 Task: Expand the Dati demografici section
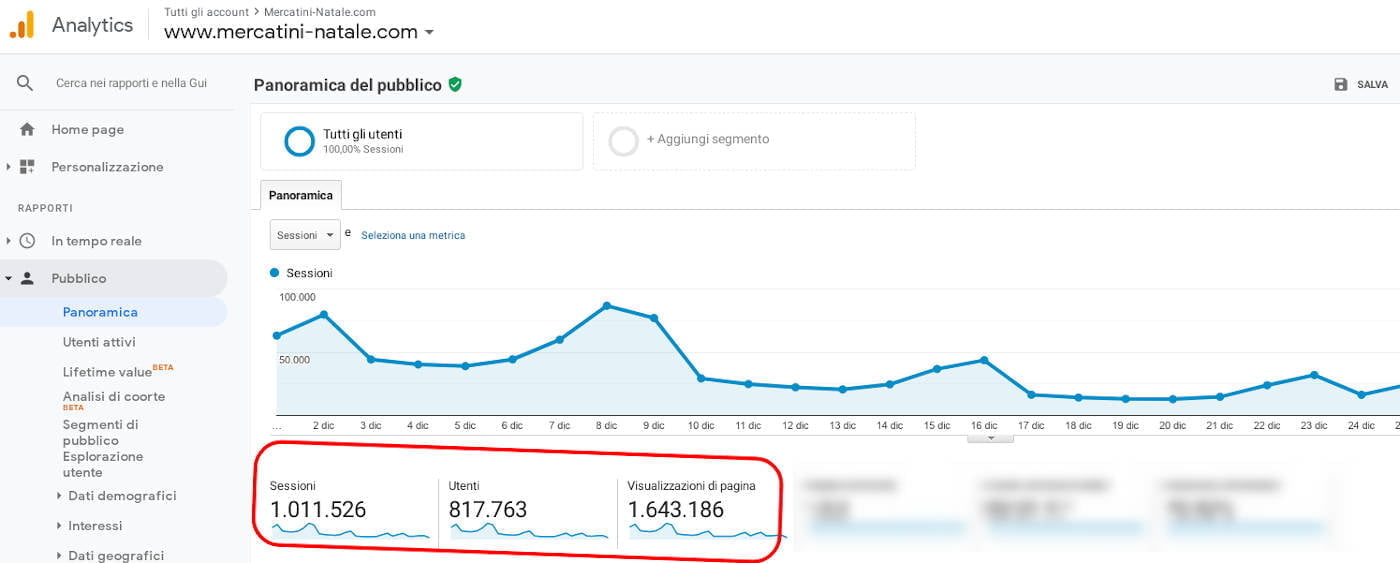(x=60, y=496)
